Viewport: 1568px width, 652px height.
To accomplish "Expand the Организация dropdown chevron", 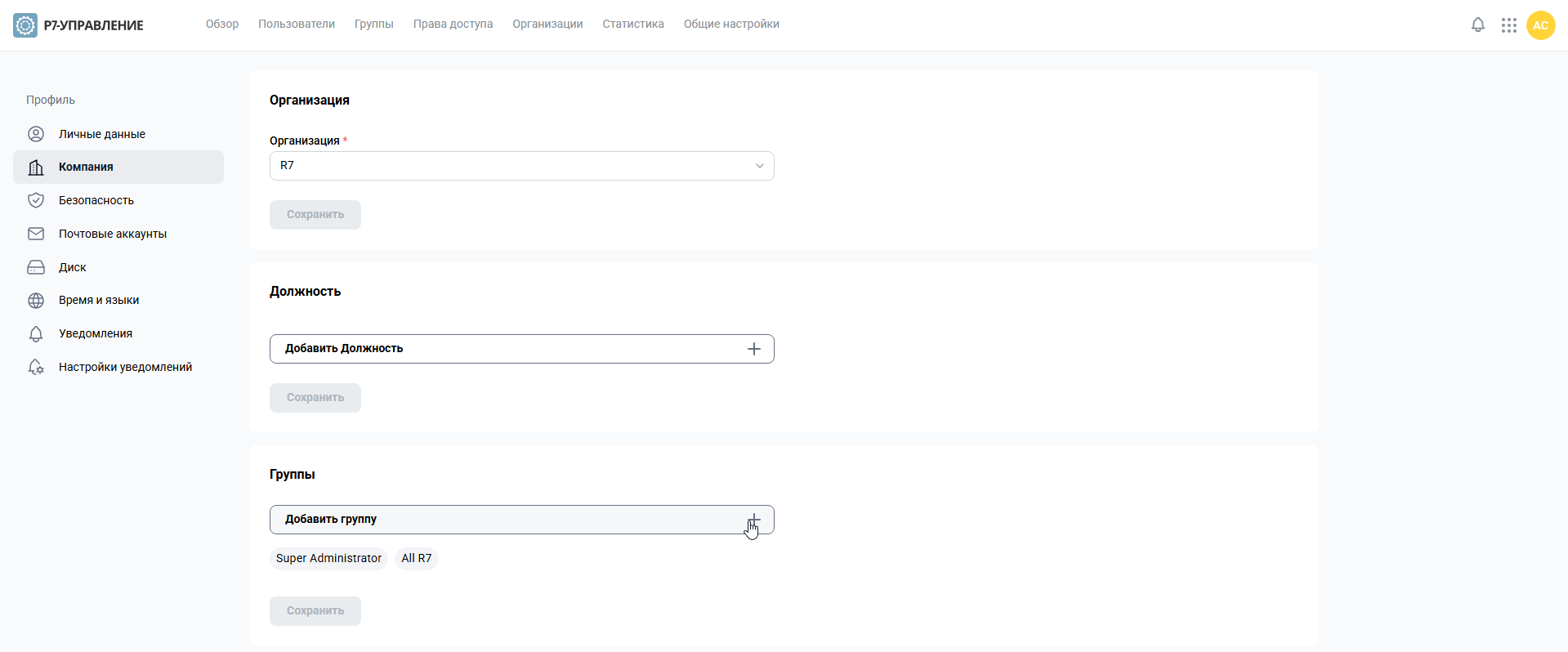I will pyautogui.click(x=760, y=166).
